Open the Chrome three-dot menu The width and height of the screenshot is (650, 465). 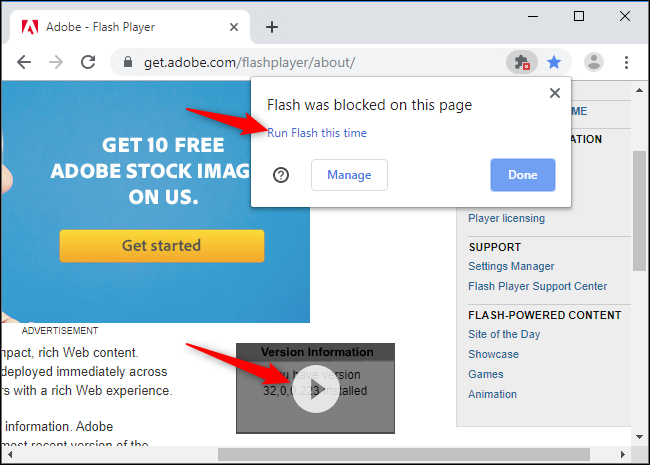click(626, 63)
